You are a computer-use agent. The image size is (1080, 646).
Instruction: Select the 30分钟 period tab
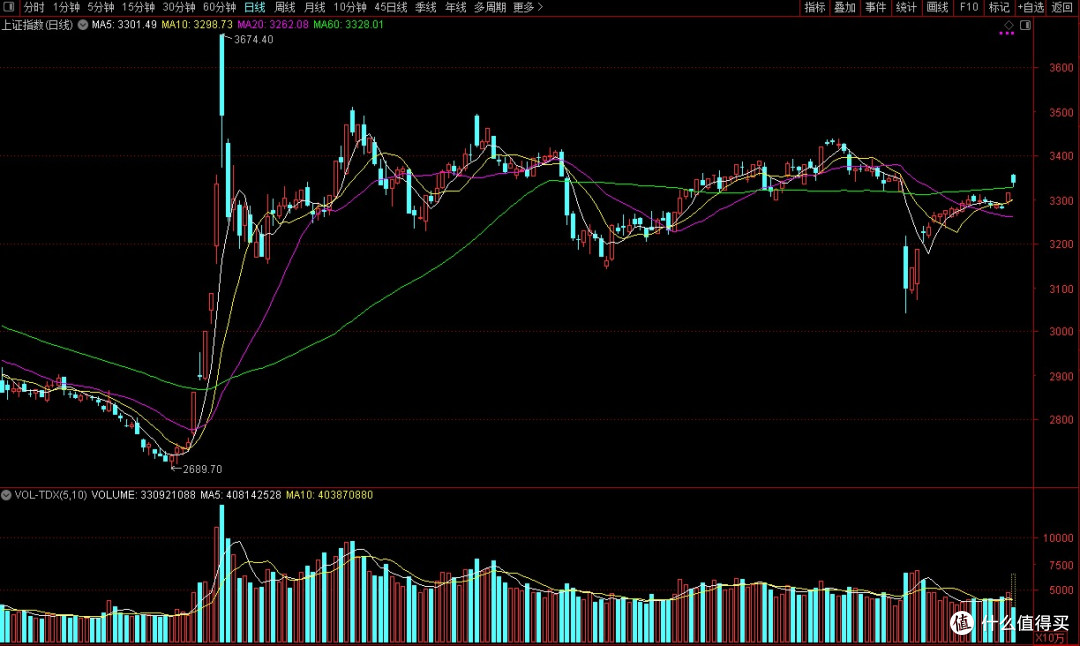tap(178, 7)
